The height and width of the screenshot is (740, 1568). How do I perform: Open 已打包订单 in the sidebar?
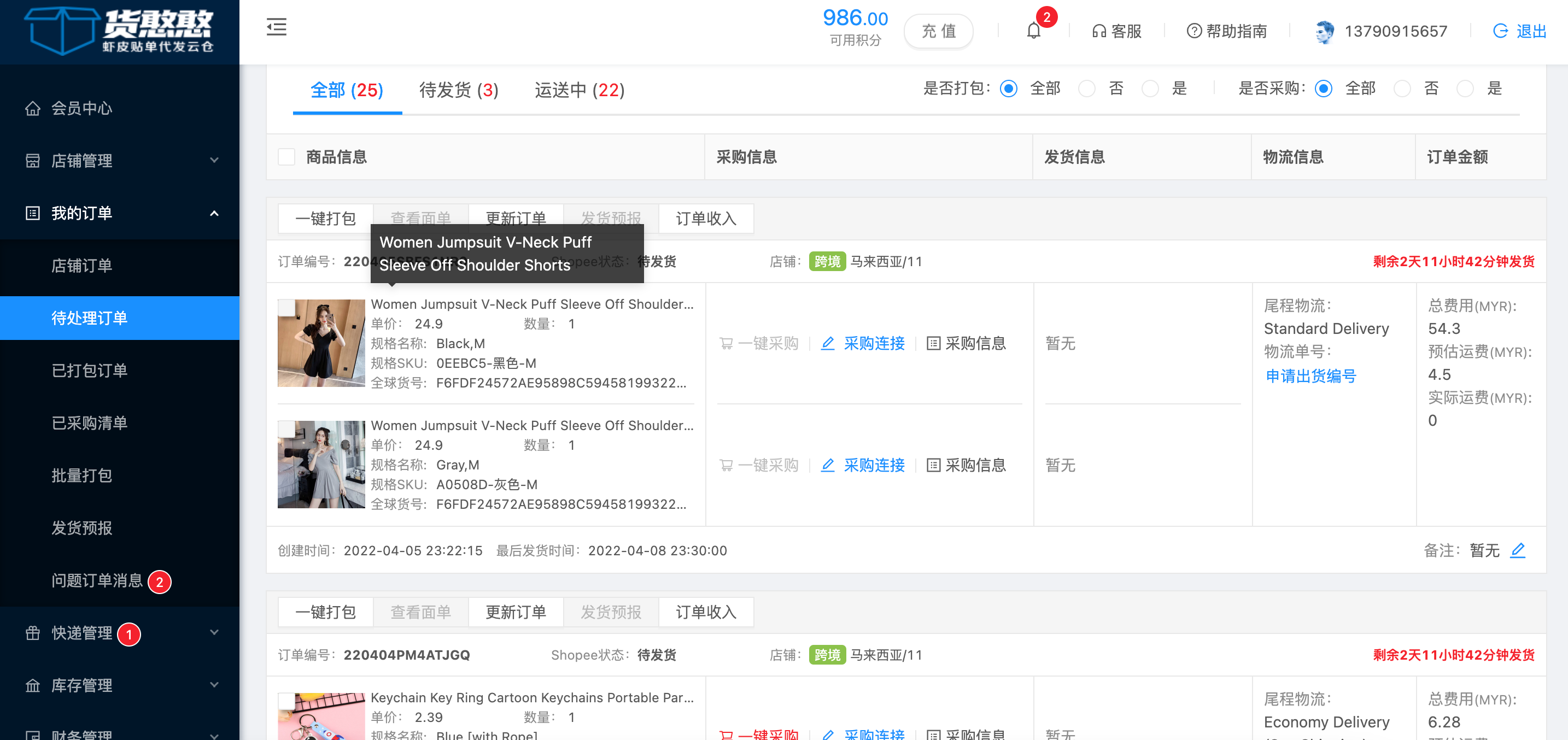coord(90,371)
